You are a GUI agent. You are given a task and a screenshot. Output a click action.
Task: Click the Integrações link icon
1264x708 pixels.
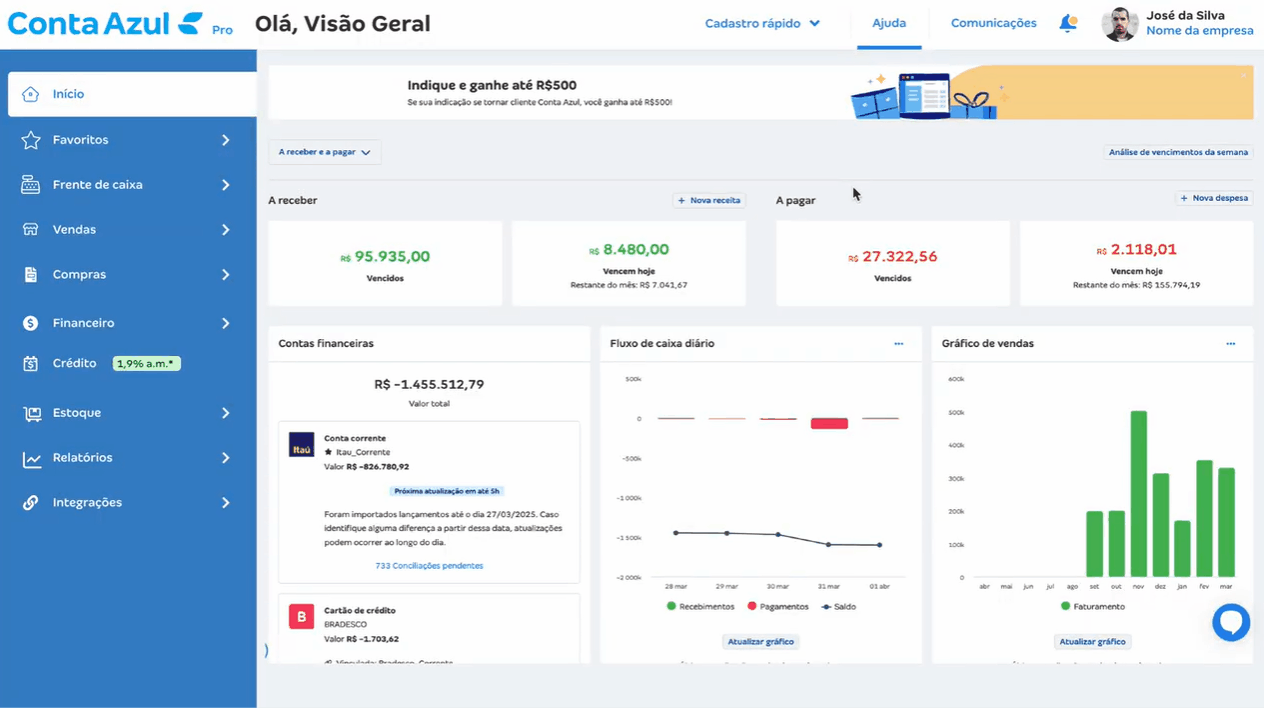(x=27, y=502)
